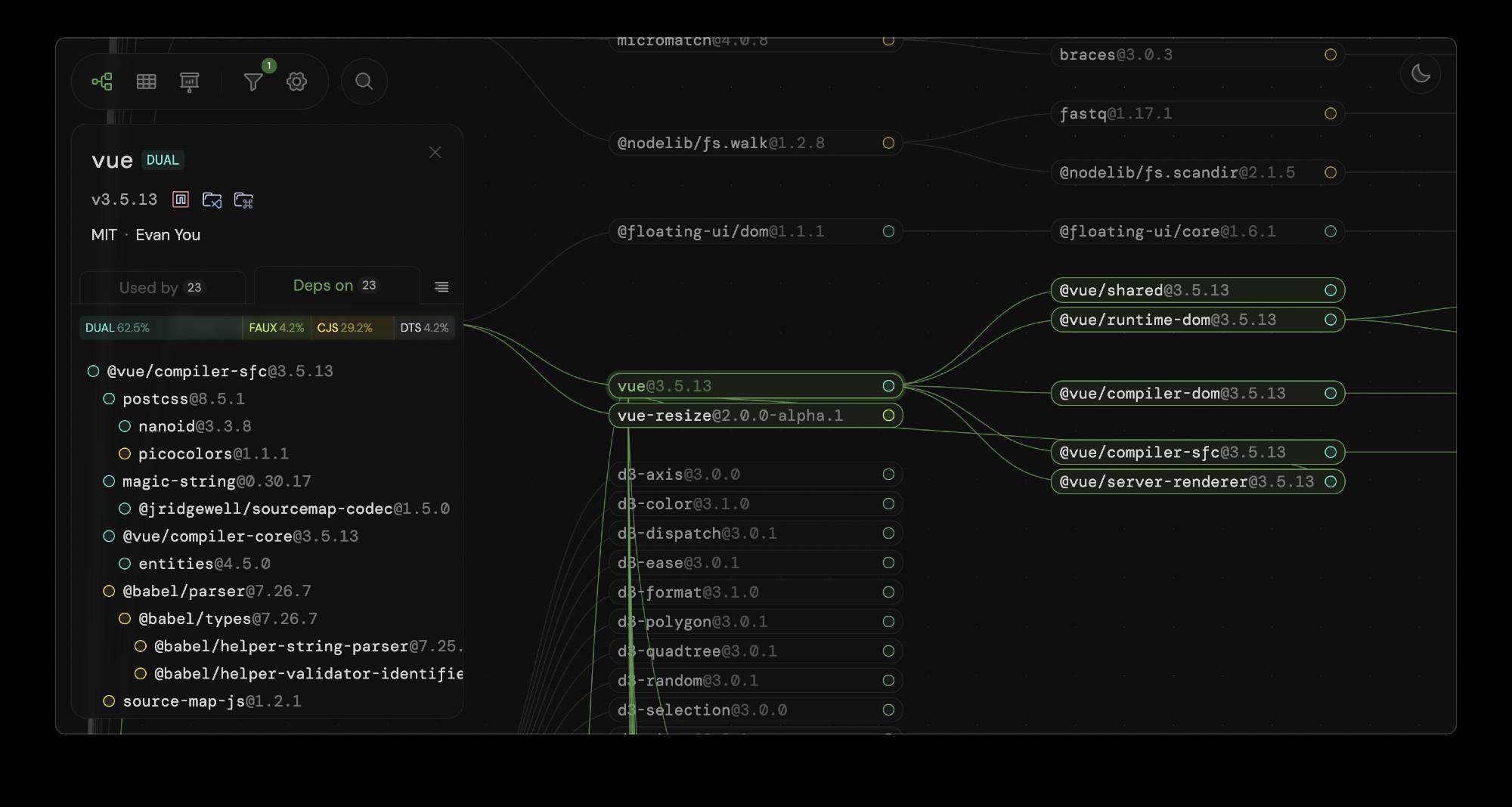Viewport: 1512px width, 807px height.
Task: Switch to Deps on tab
Action: [336, 285]
